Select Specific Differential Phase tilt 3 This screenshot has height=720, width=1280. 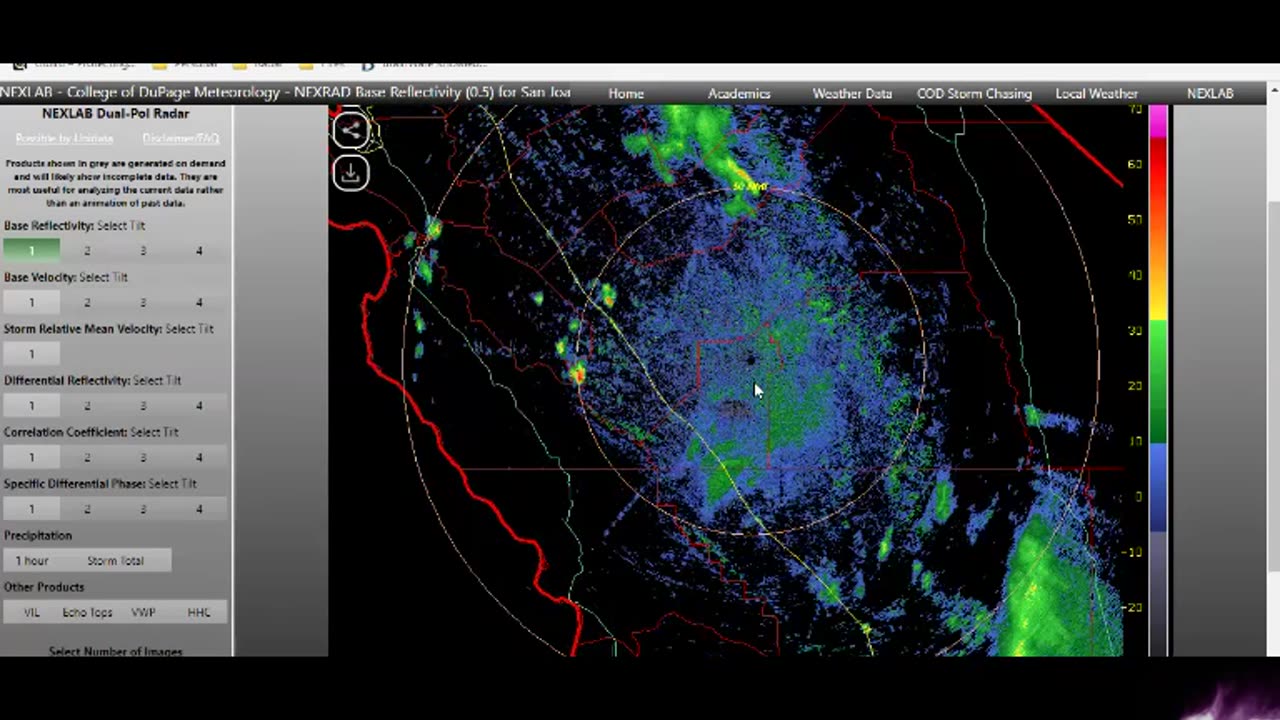click(x=143, y=509)
